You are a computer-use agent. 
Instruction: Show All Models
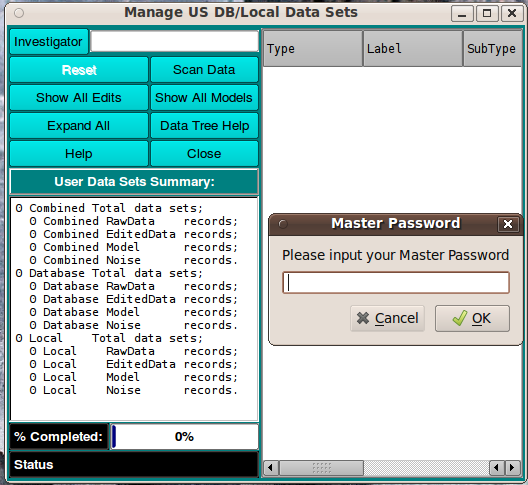click(204, 98)
